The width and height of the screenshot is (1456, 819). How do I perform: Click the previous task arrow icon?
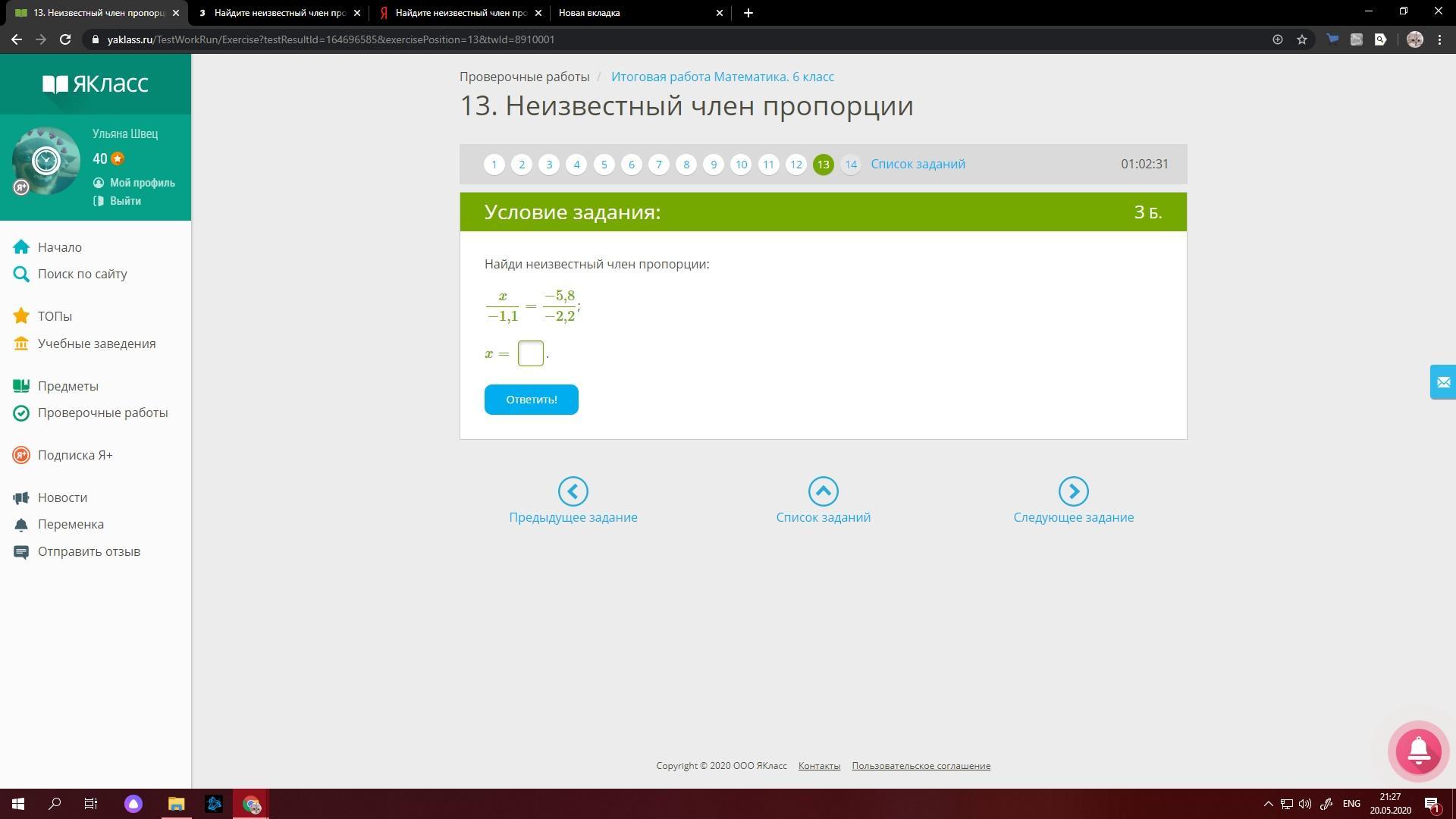573,491
